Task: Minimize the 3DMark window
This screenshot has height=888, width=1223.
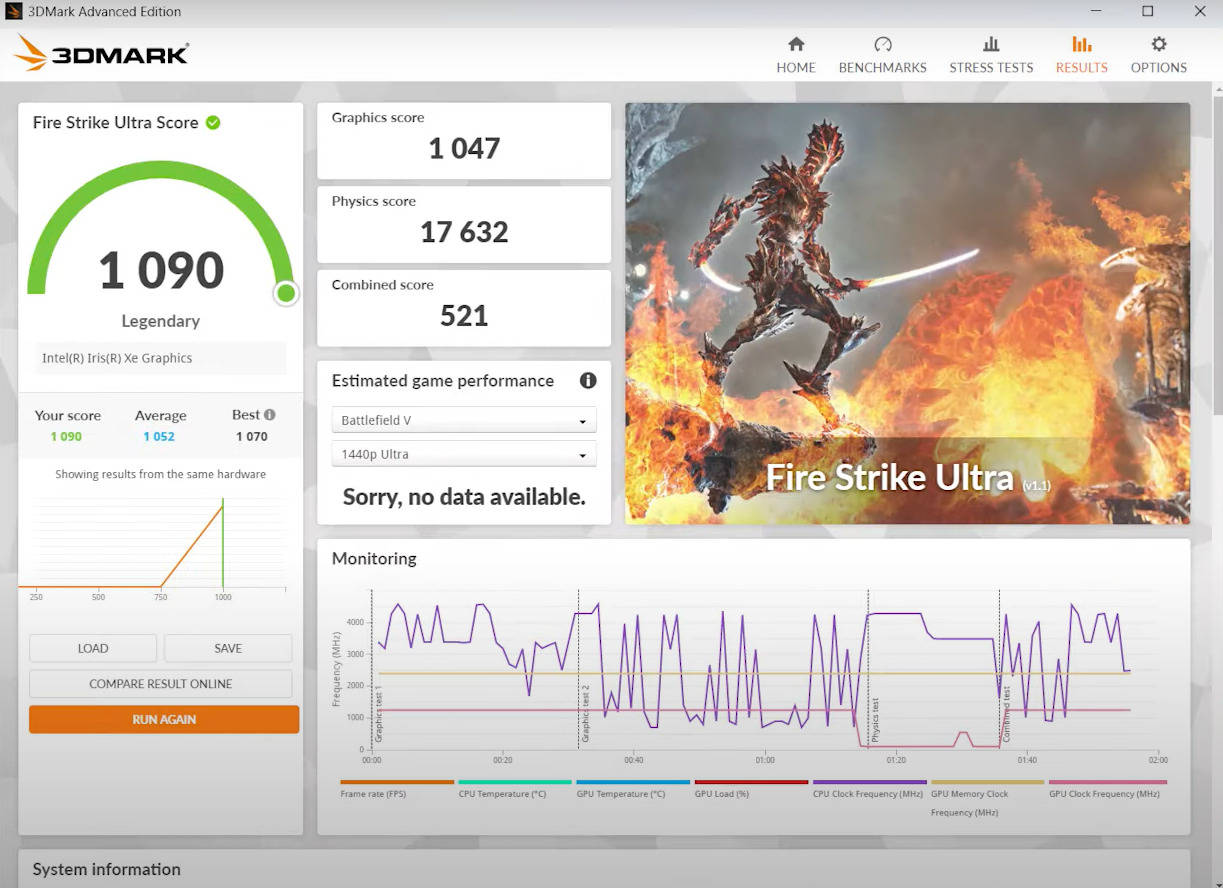Action: point(1096,11)
